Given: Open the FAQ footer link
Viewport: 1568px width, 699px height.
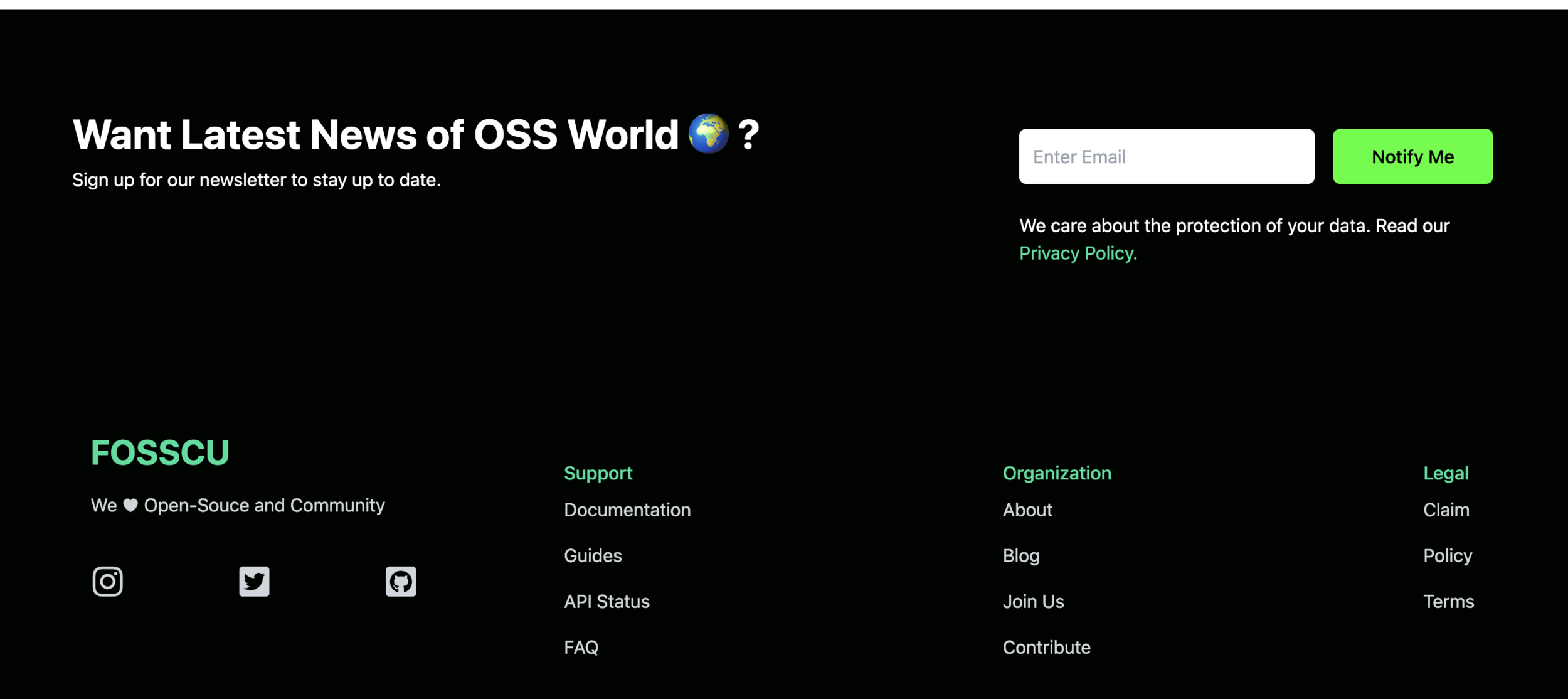Looking at the screenshot, I should click(x=581, y=647).
